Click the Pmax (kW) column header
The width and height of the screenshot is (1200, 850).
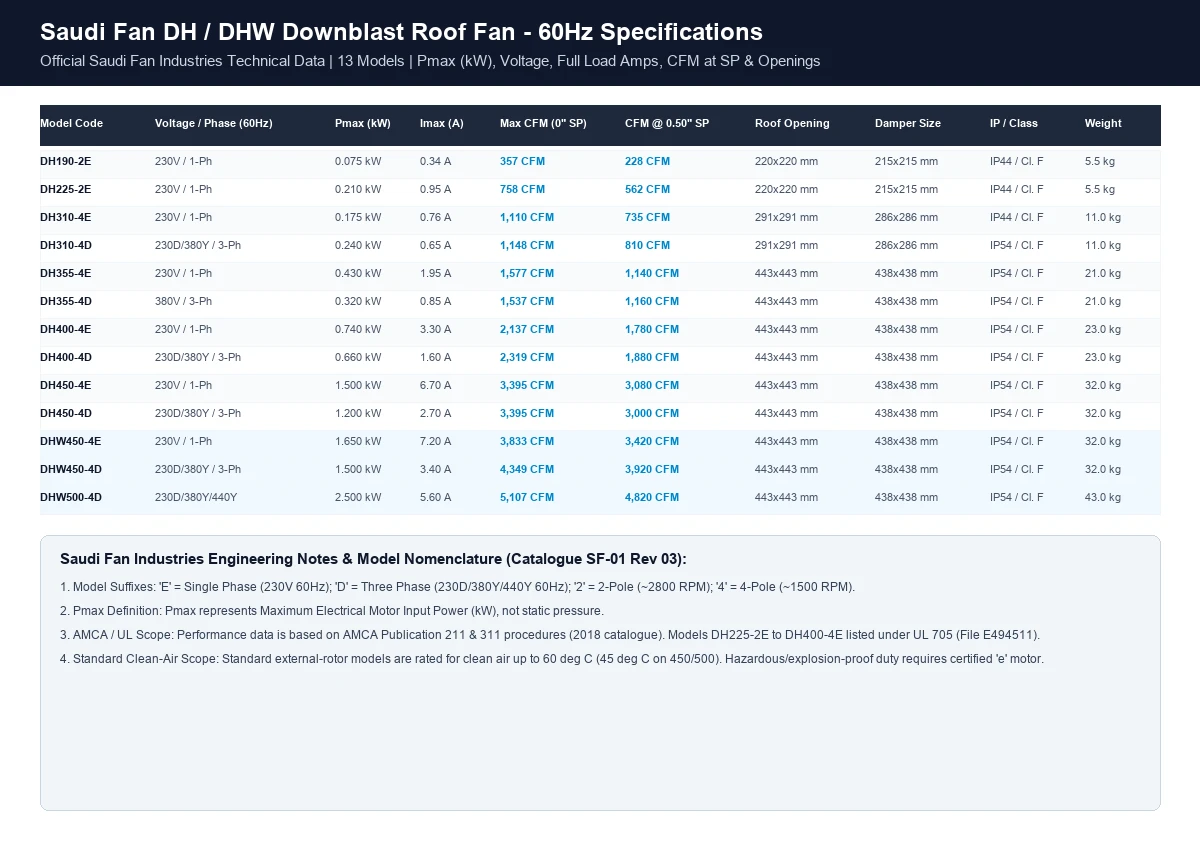(x=363, y=123)
